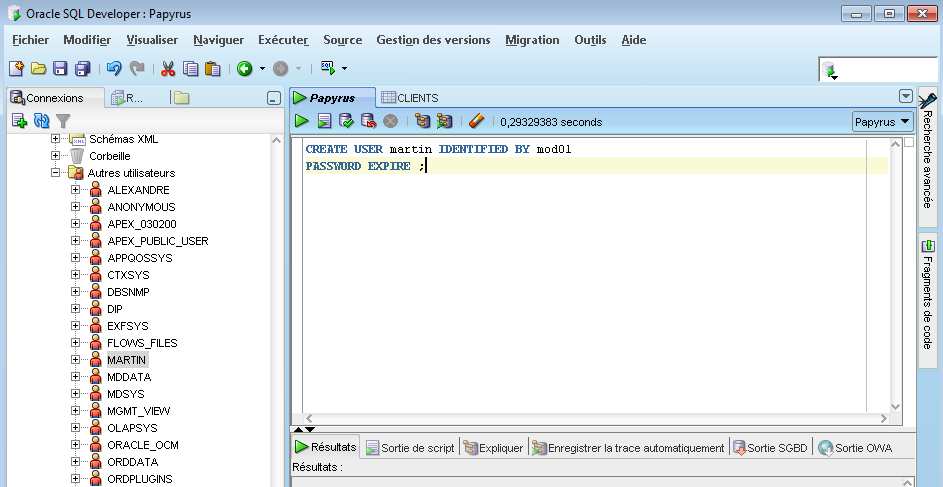
Task: Clear the worksheet with the eraser icon
Action: point(476,121)
